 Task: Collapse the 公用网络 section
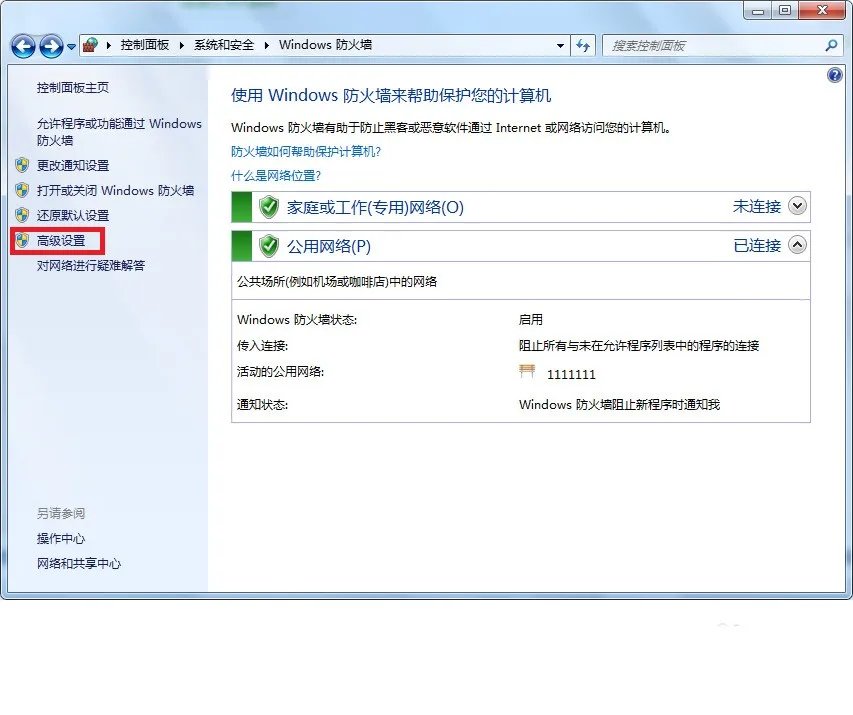pyautogui.click(x=797, y=245)
